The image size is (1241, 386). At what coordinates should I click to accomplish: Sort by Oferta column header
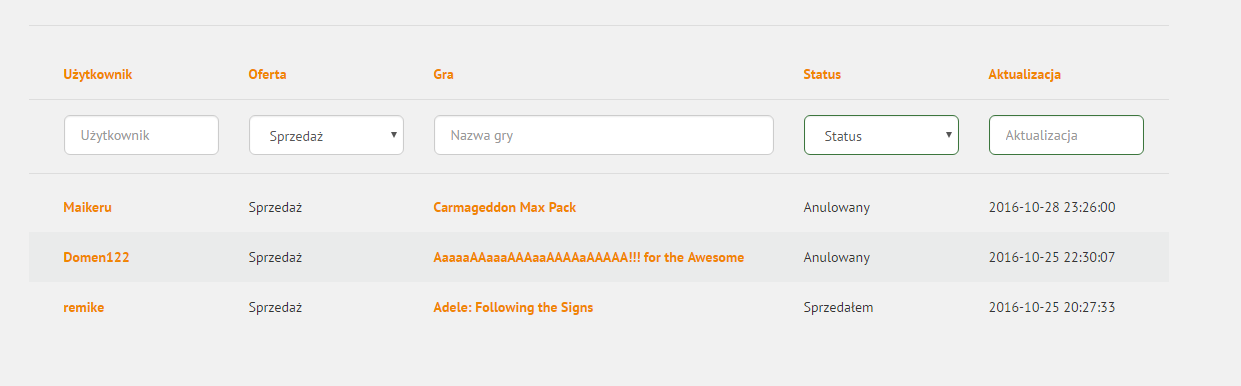point(267,74)
